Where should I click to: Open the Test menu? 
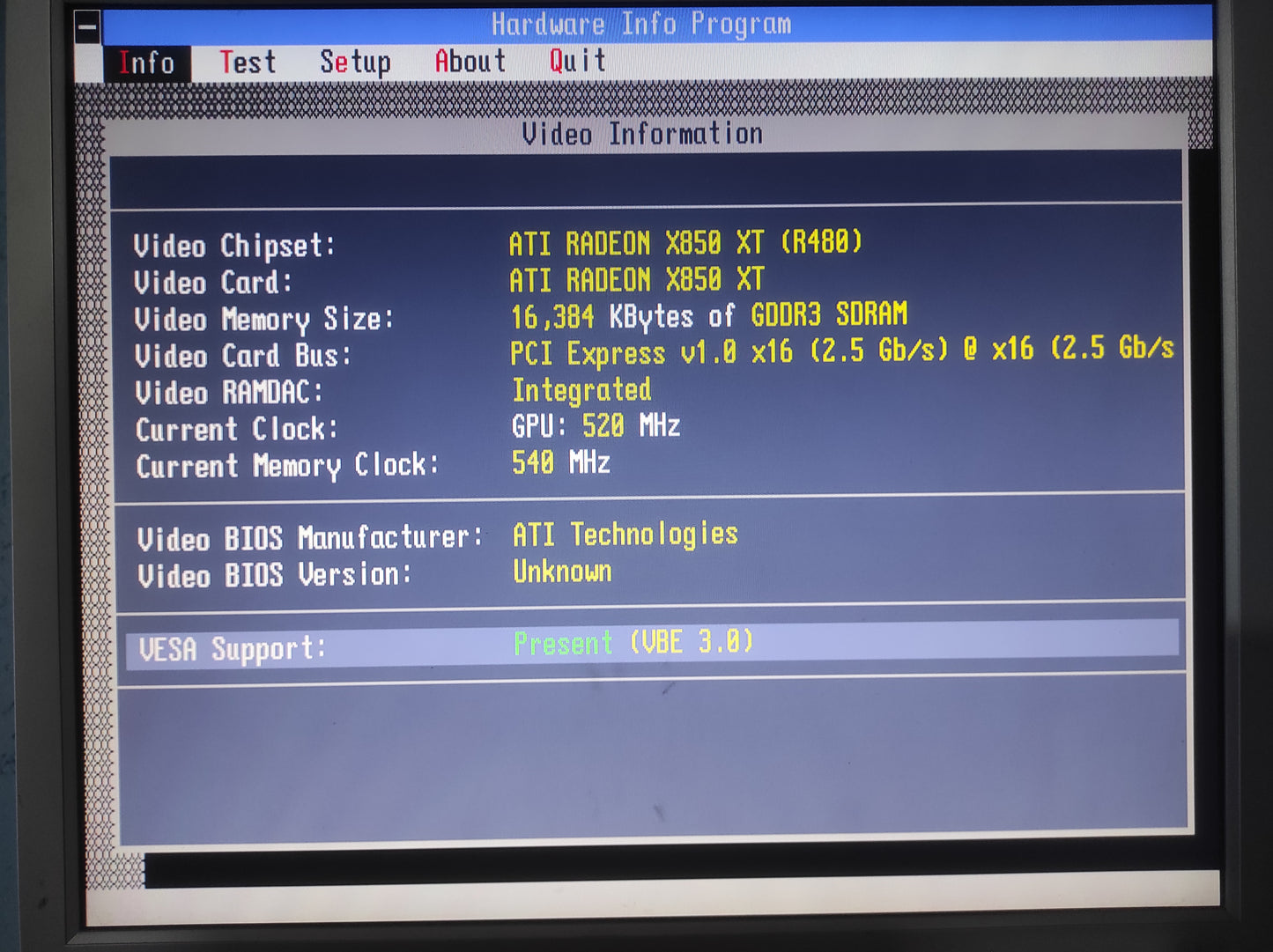click(x=248, y=63)
